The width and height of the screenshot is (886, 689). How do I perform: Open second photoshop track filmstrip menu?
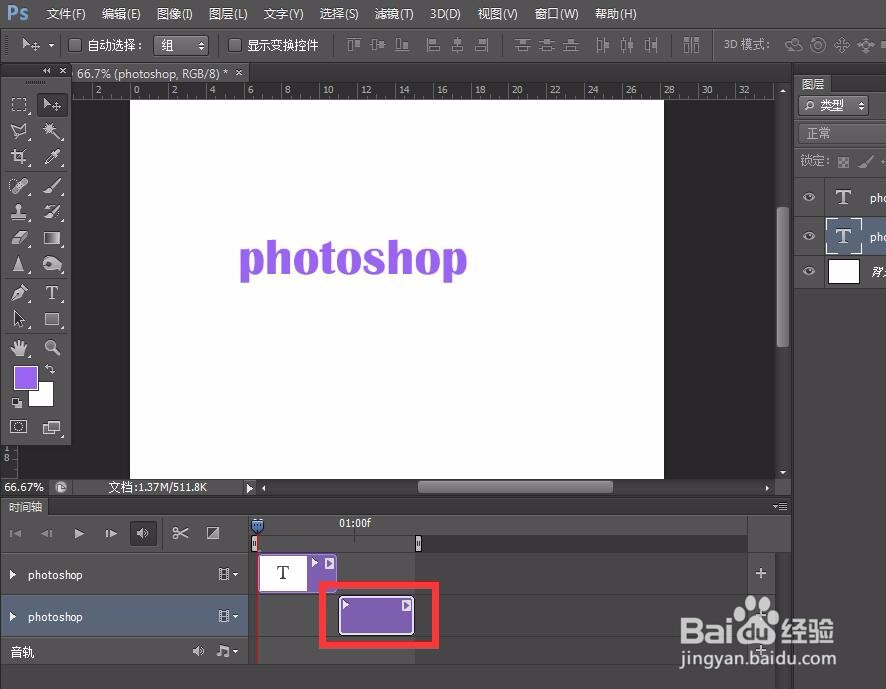click(x=228, y=616)
